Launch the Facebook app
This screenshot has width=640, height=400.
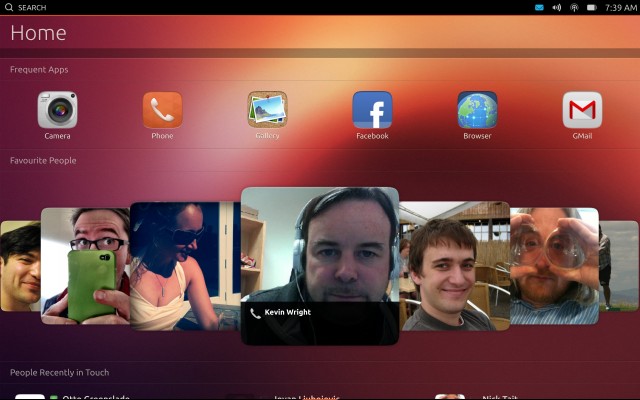[372, 110]
